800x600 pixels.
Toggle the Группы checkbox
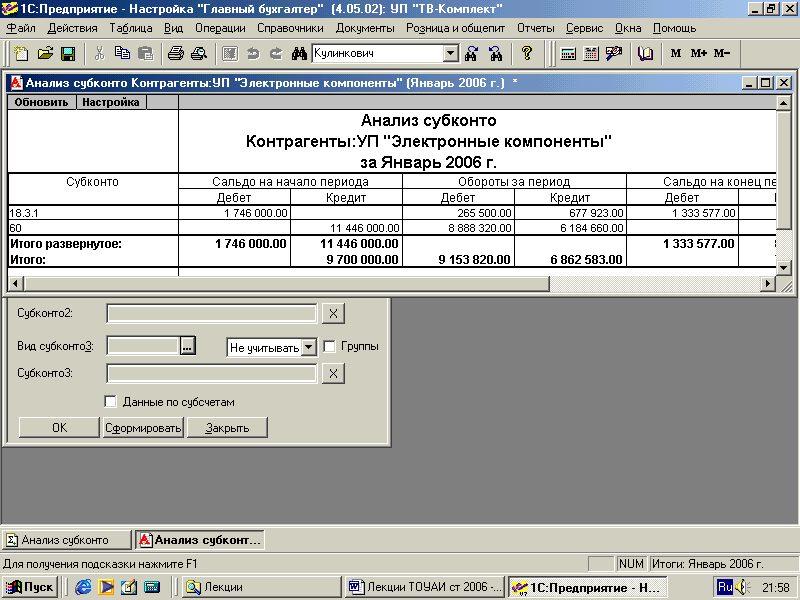tap(330, 346)
